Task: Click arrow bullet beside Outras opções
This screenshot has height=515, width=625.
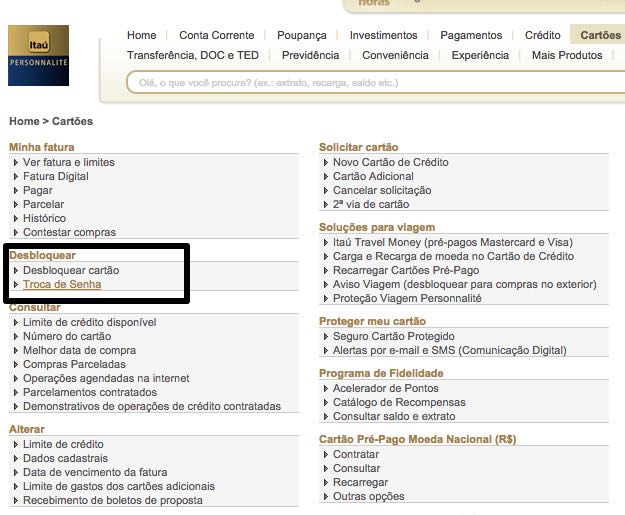Action: pyautogui.click(x=326, y=496)
